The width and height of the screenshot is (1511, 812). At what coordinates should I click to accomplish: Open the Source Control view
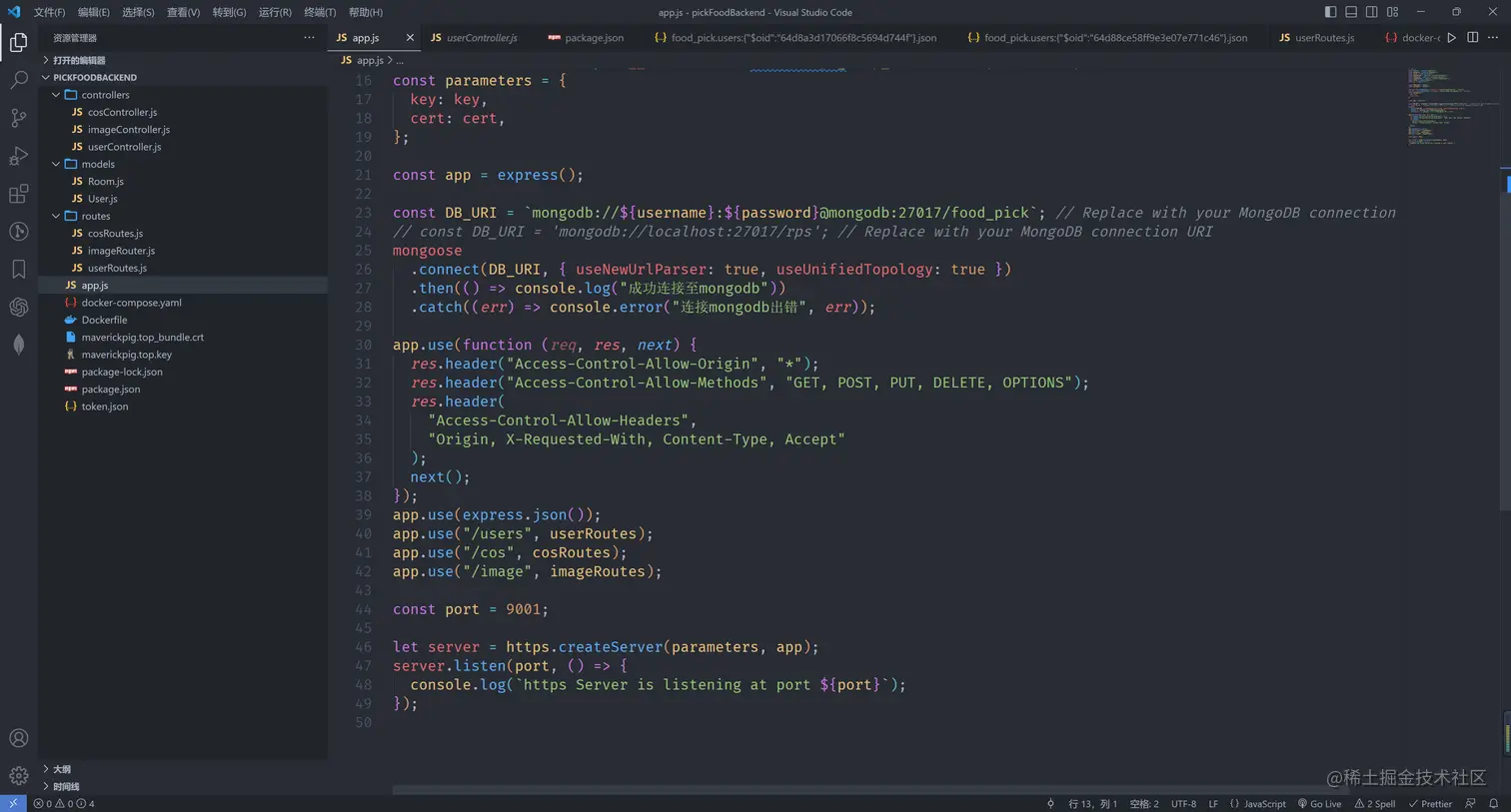pos(18,118)
